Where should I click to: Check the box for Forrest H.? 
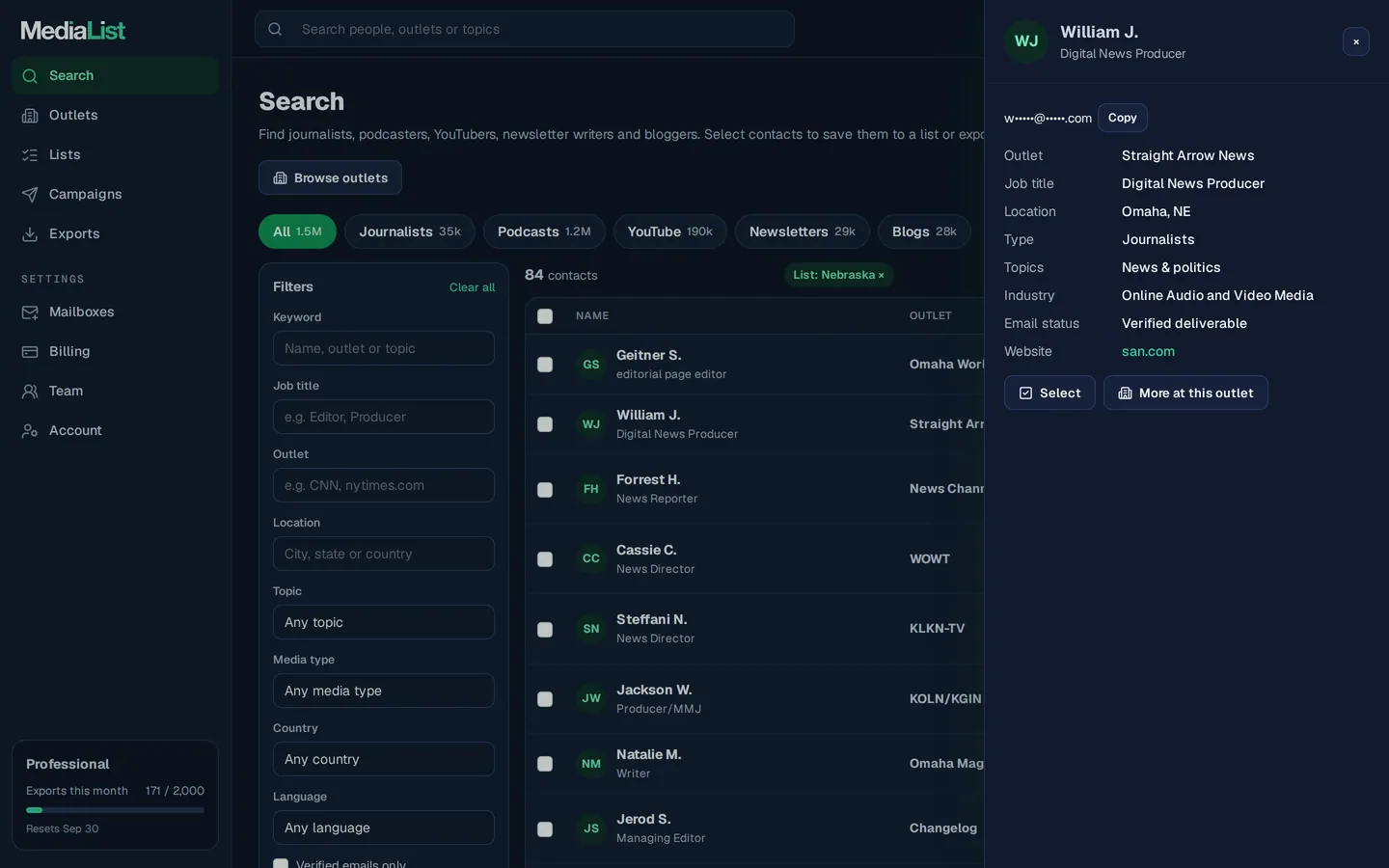click(545, 490)
